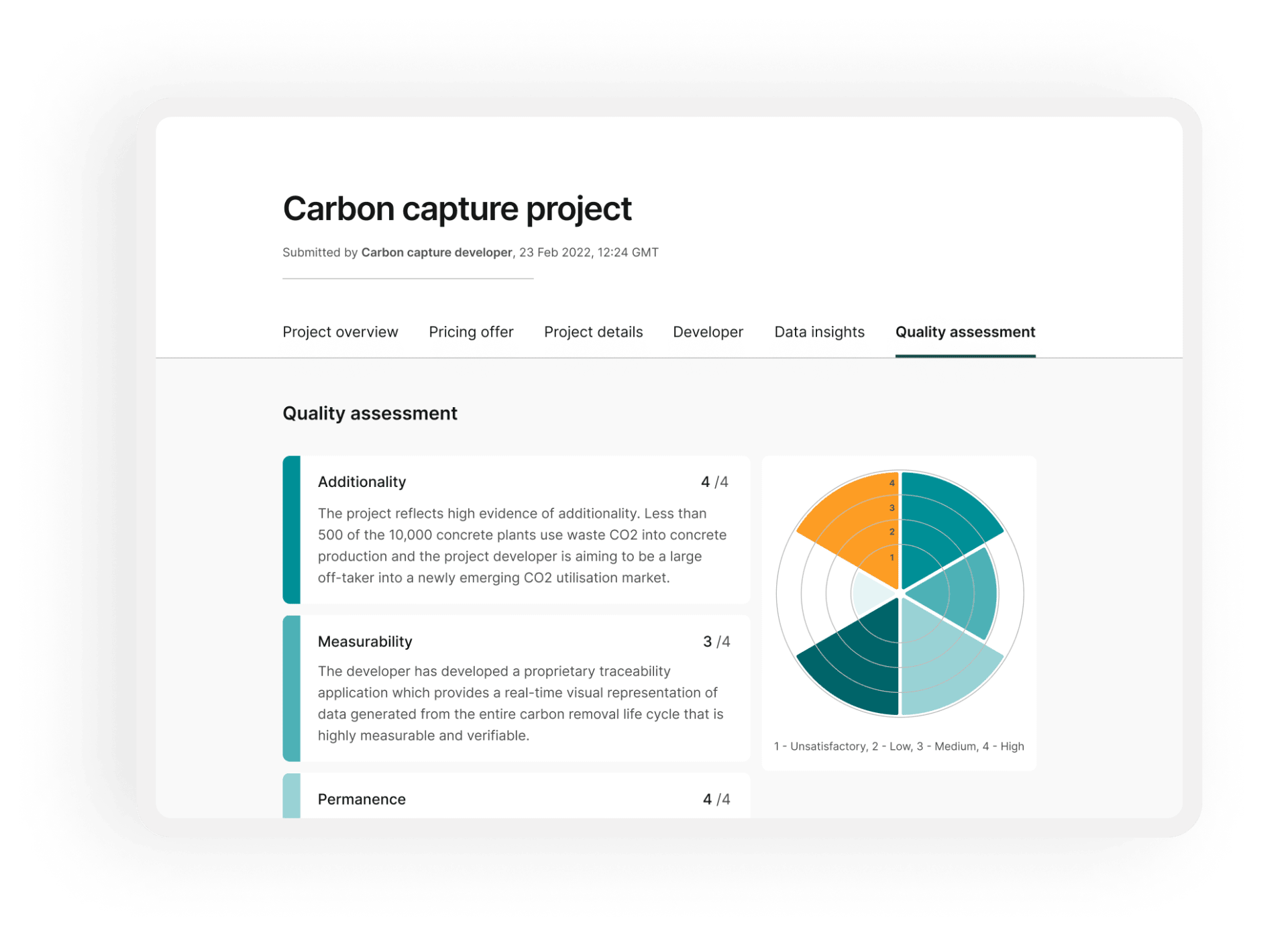Select the Developer tab
The image size is (1288, 935).
pyautogui.click(x=708, y=332)
